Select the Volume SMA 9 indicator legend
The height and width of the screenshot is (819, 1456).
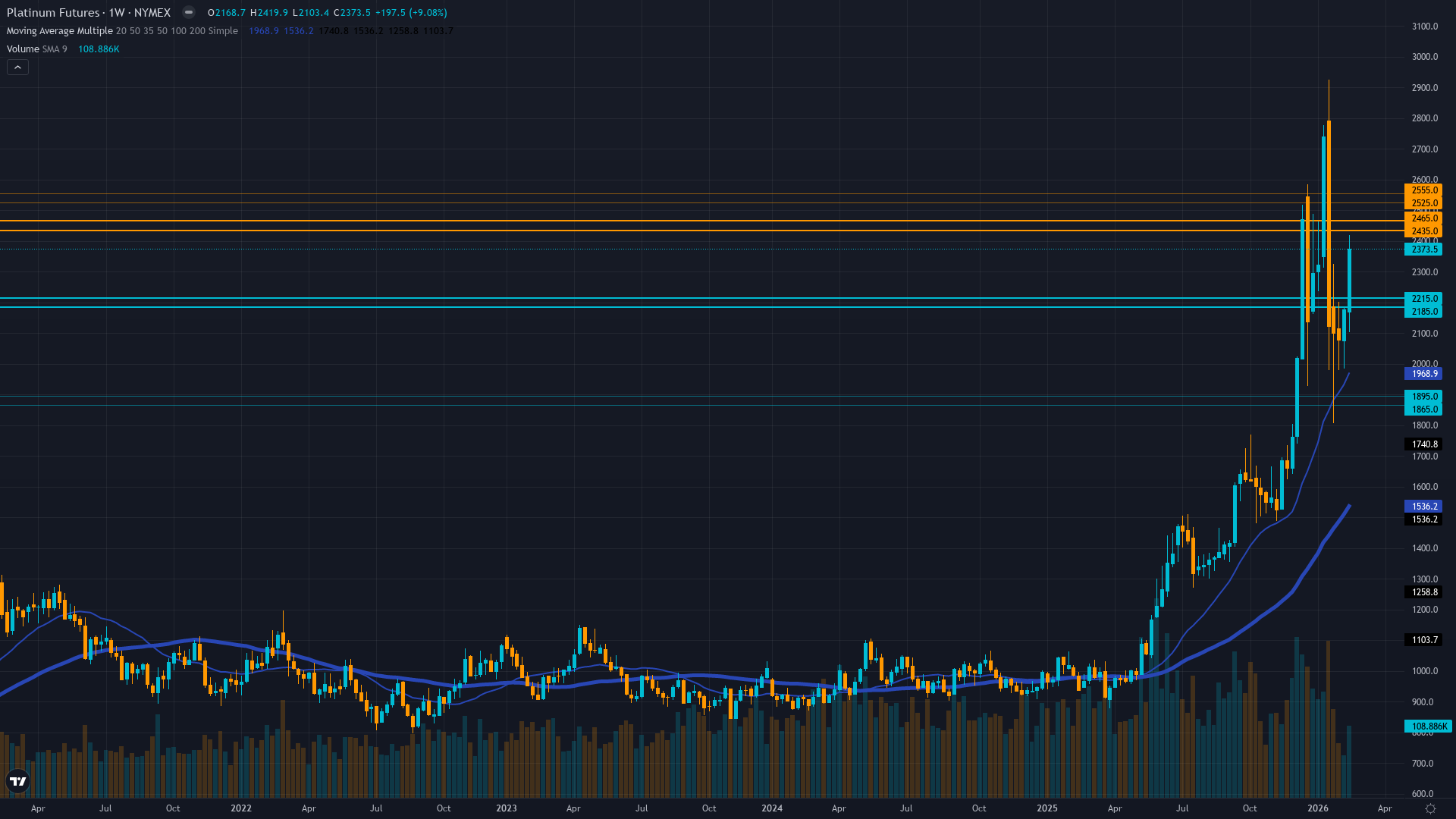coord(36,49)
